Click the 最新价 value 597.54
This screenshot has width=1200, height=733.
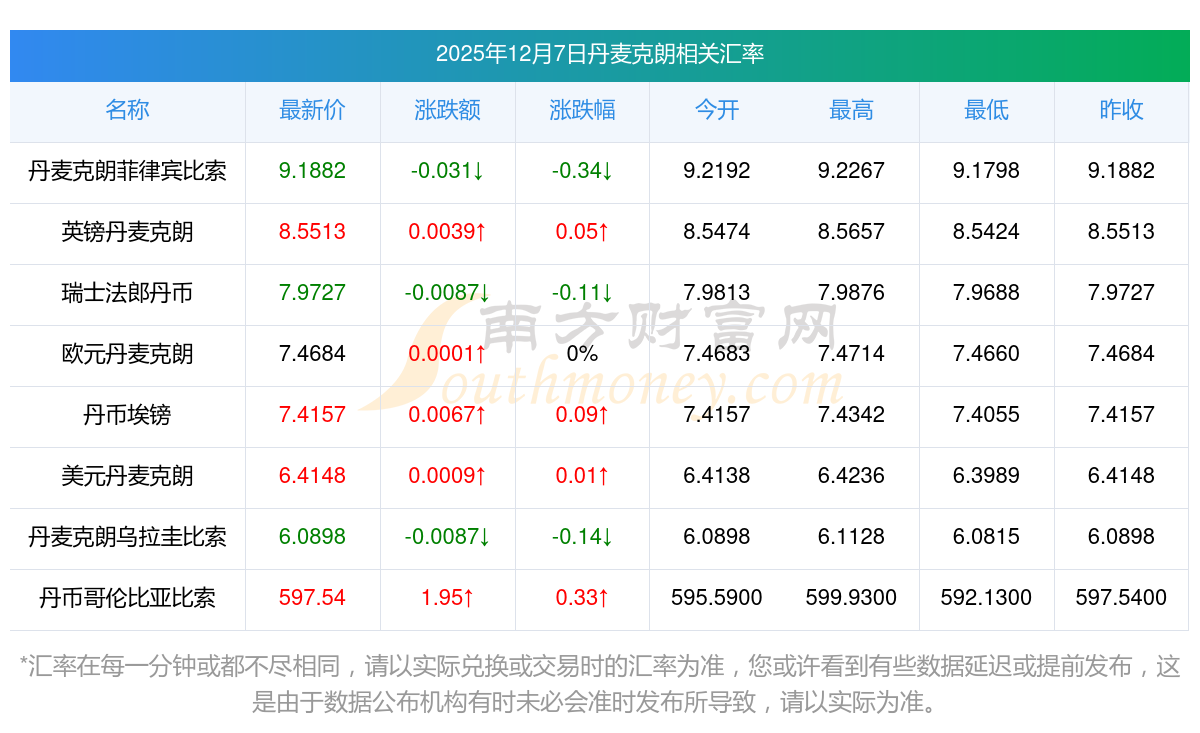312,598
